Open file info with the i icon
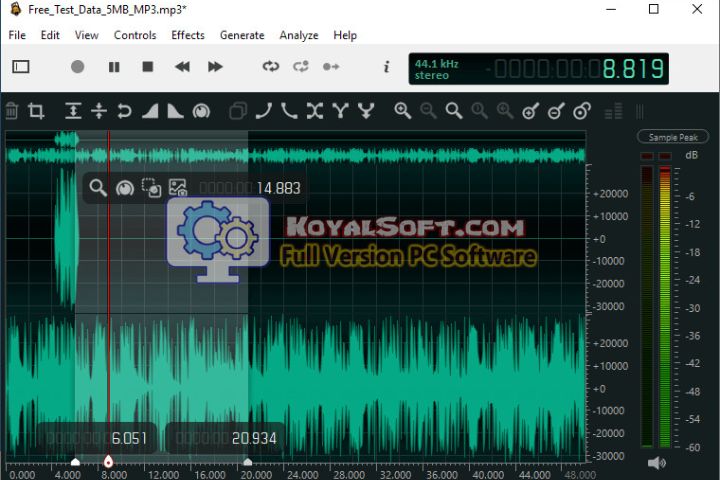Image resolution: width=720 pixels, height=480 pixels. 387,67
